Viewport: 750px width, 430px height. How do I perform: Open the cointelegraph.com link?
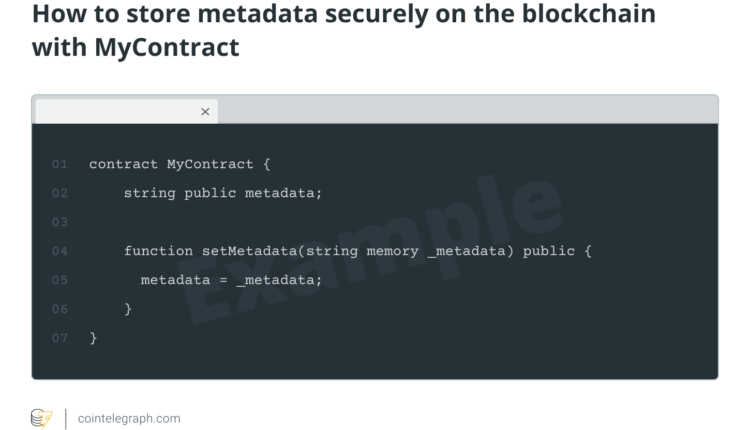129,418
